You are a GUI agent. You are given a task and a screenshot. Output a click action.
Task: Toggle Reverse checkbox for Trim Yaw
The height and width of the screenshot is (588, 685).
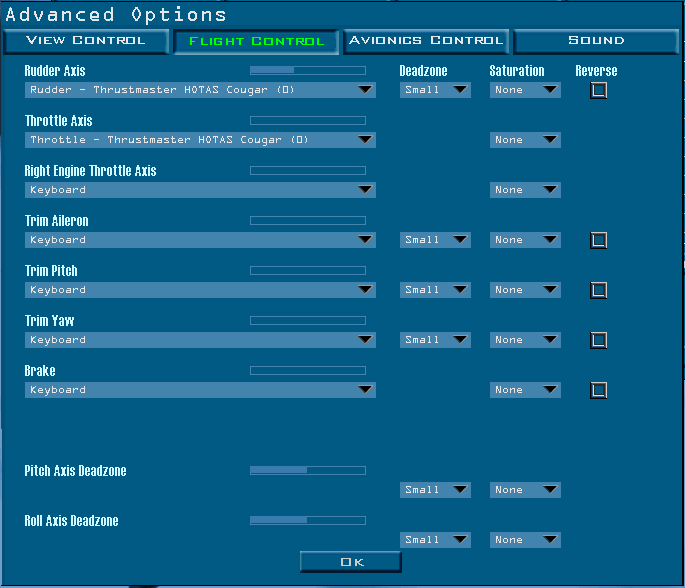tap(598, 340)
